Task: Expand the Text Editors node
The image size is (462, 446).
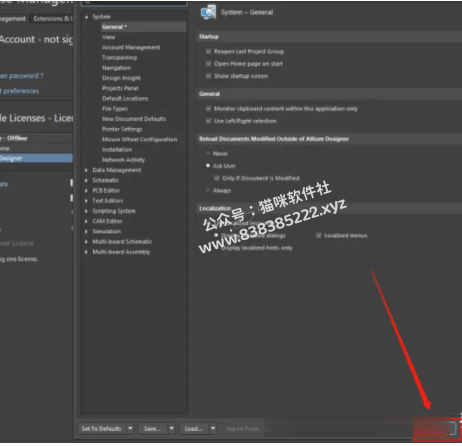Action: (x=86, y=201)
